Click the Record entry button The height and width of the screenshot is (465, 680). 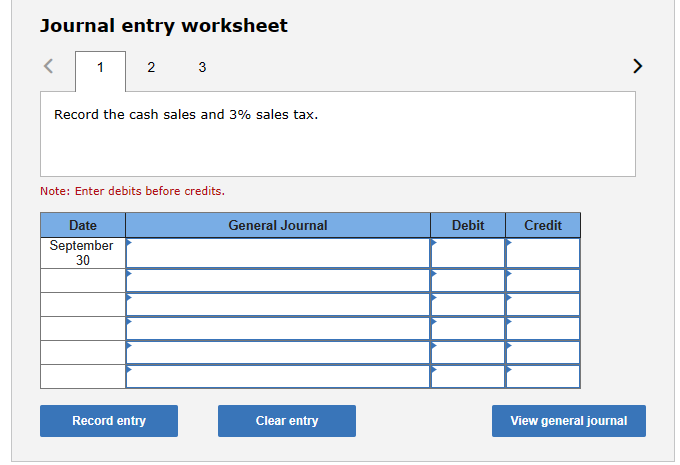click(109, 421)
